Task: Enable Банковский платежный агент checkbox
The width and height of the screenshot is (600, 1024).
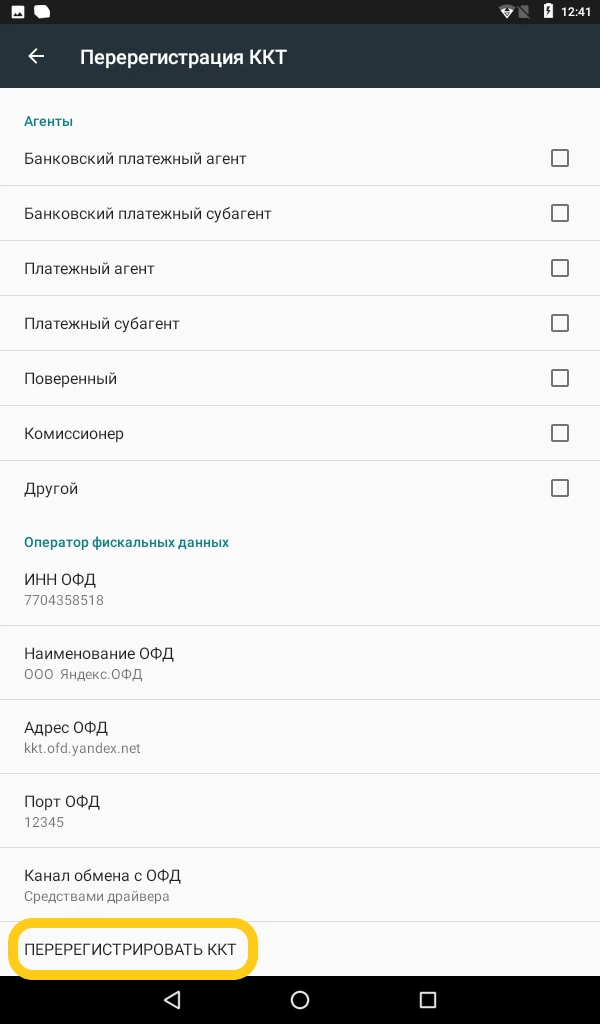Action: (560, 158)
